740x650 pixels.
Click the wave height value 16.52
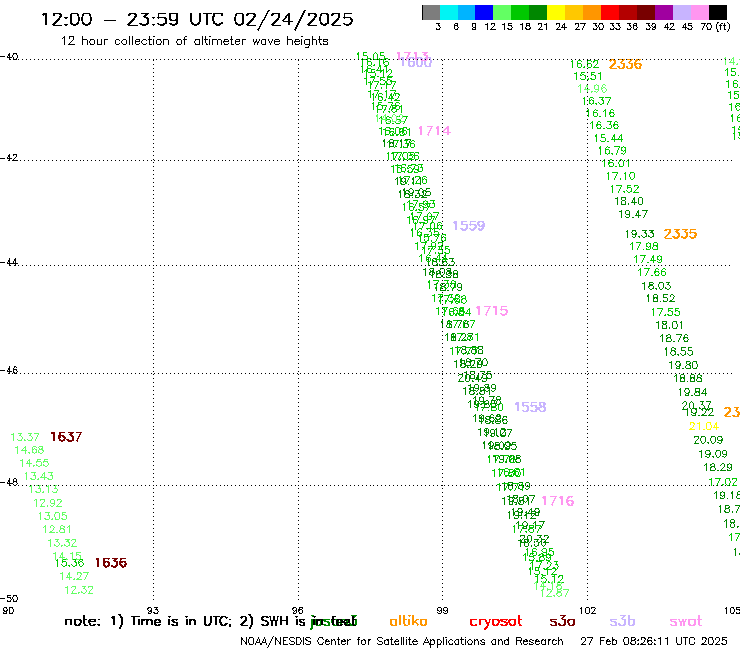pyautogui.click(x=584, y=64)
